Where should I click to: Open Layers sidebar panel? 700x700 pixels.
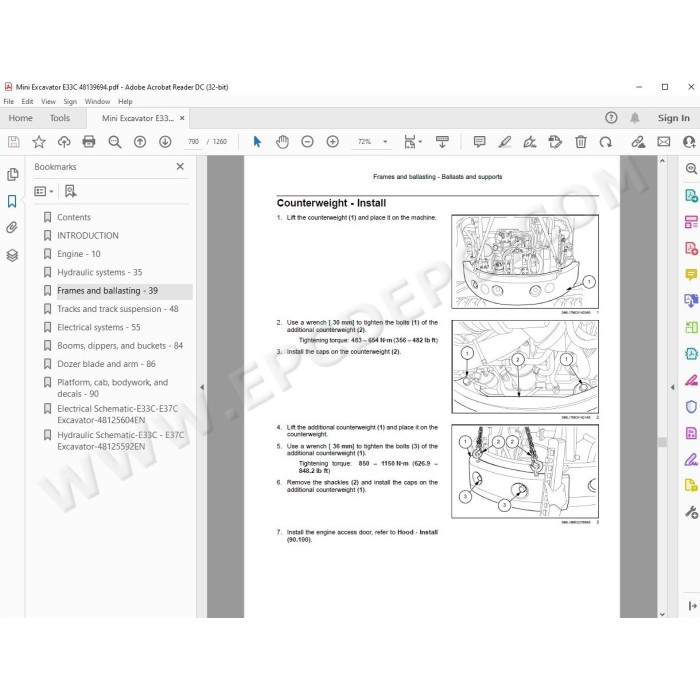[x=12, y=255]
